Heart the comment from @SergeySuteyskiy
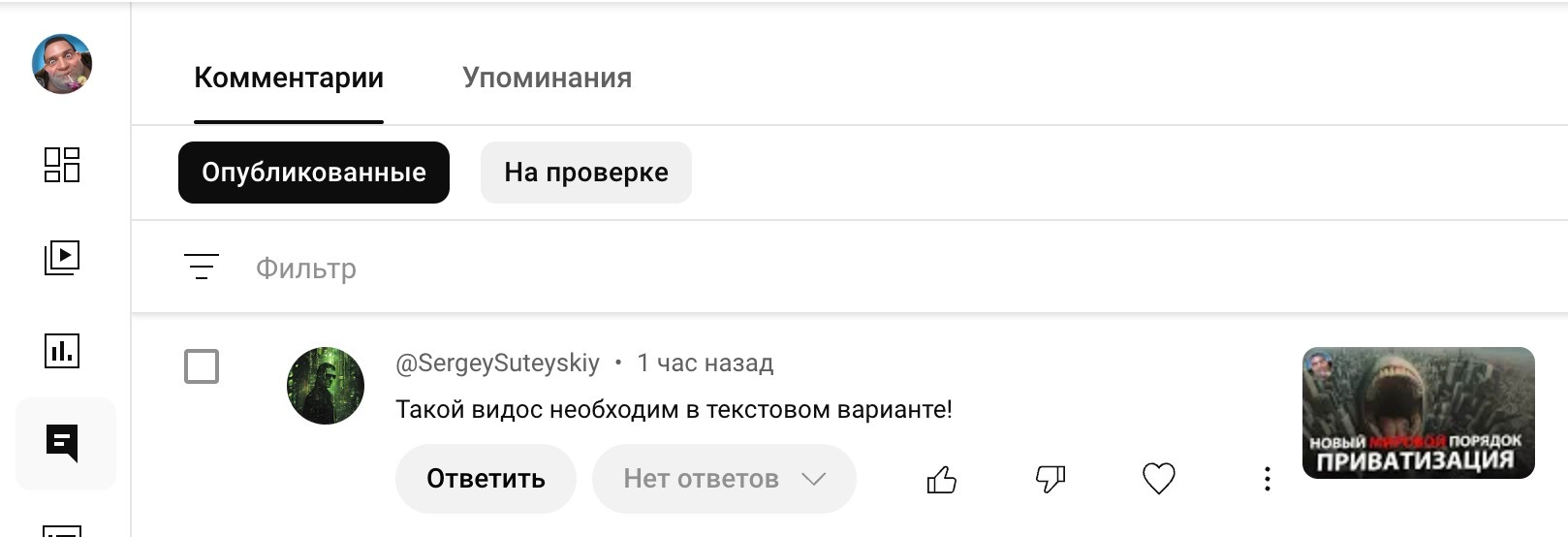Image resolution: width=1568 pixels, height=537 pixels. (x=1159, y=479)
